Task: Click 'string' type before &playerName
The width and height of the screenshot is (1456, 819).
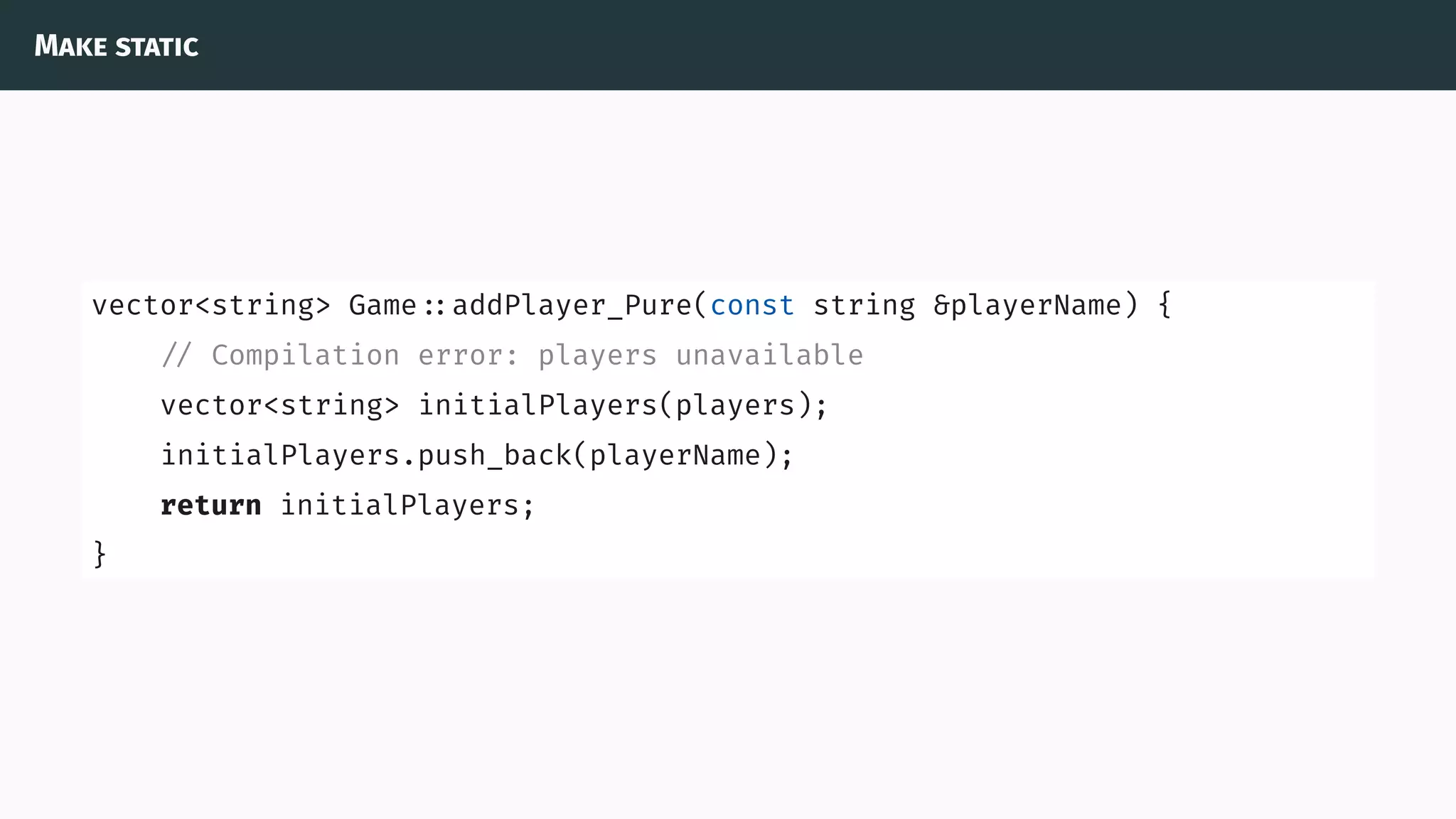Action: [x=864, y=306]
